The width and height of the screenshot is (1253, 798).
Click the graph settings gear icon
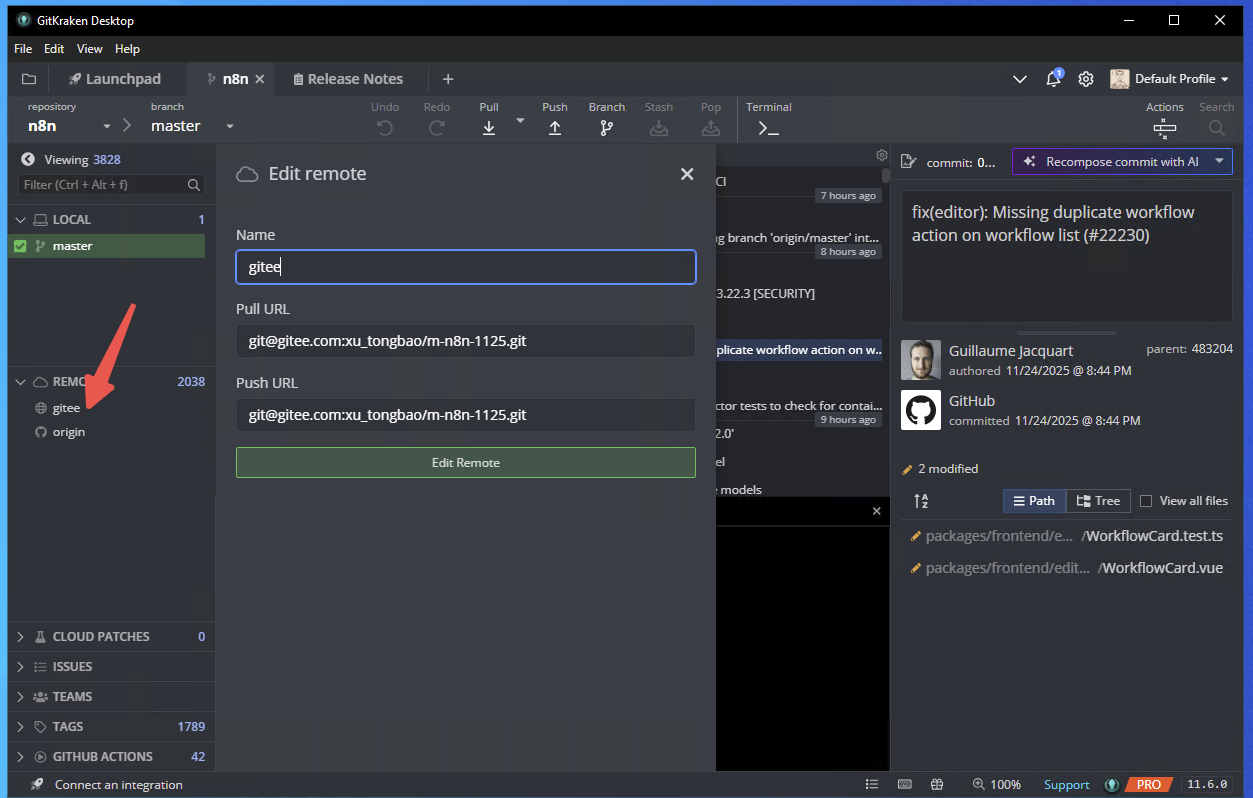tap(881, 155)
